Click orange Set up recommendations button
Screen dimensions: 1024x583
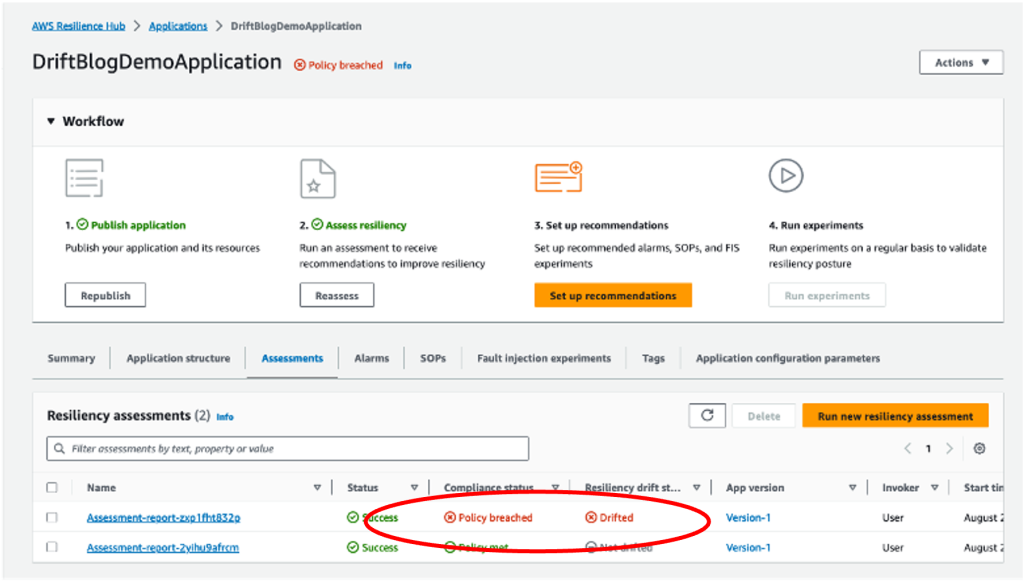click(x=613, y=295)
